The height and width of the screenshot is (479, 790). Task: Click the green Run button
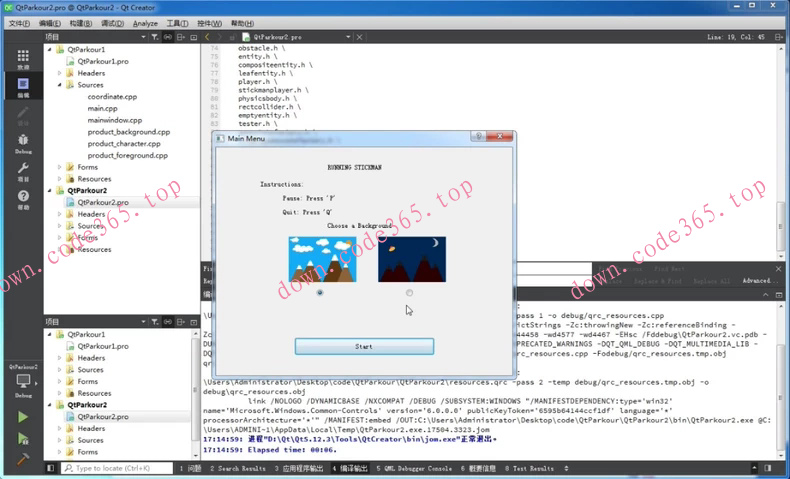click(23, 417)
